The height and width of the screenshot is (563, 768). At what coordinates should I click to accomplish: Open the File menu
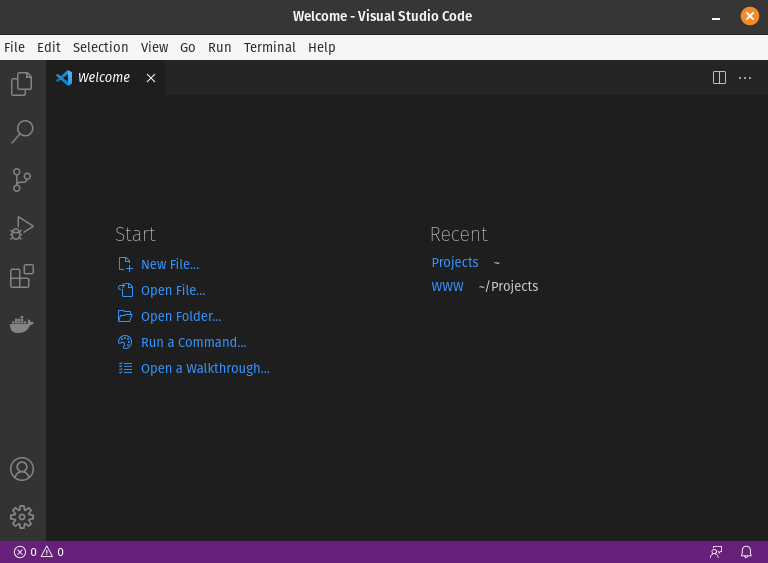click(x=15, y=48)
